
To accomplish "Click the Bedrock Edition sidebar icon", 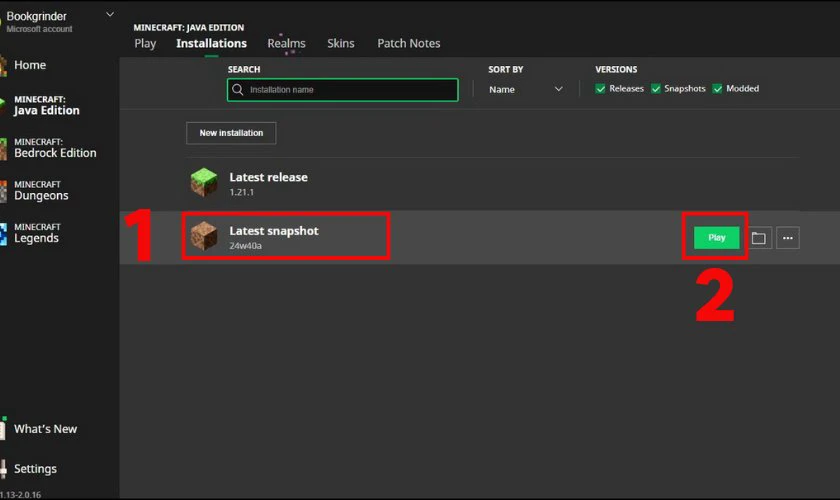I will 3,148.
